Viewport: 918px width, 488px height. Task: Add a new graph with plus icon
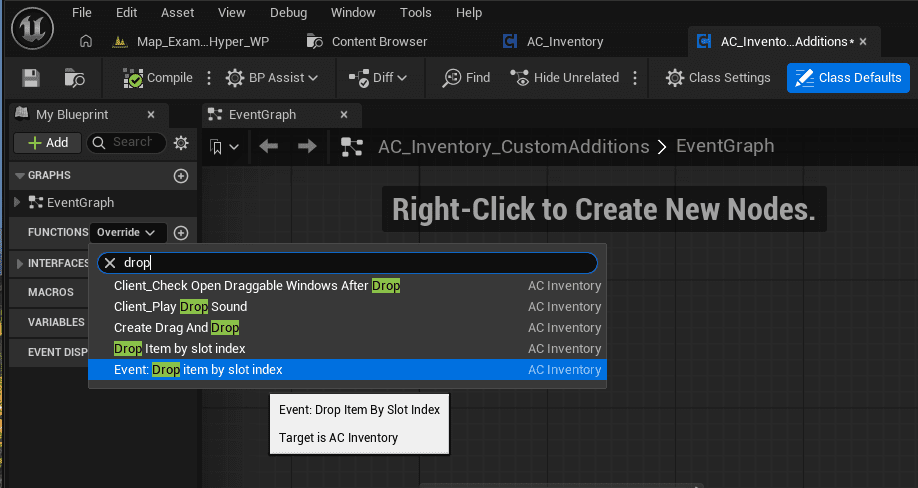pyautogui.click(x=181, y=176)
